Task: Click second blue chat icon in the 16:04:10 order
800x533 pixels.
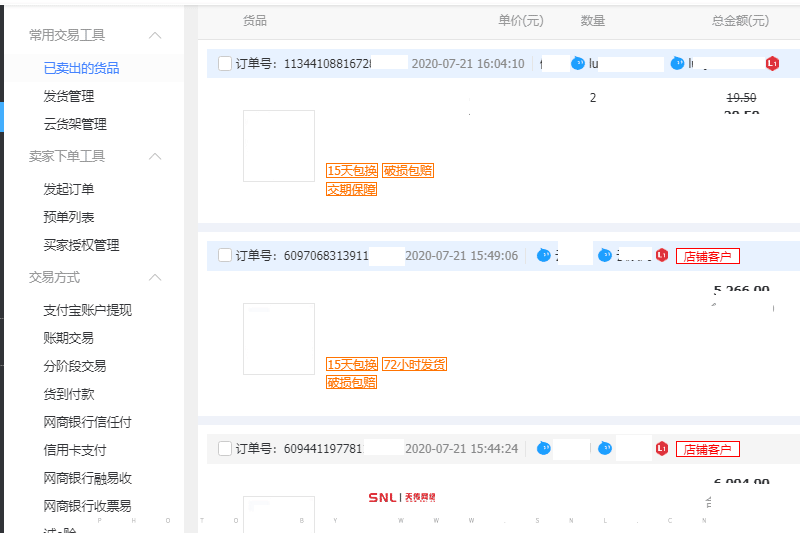Action: [679, 63]
